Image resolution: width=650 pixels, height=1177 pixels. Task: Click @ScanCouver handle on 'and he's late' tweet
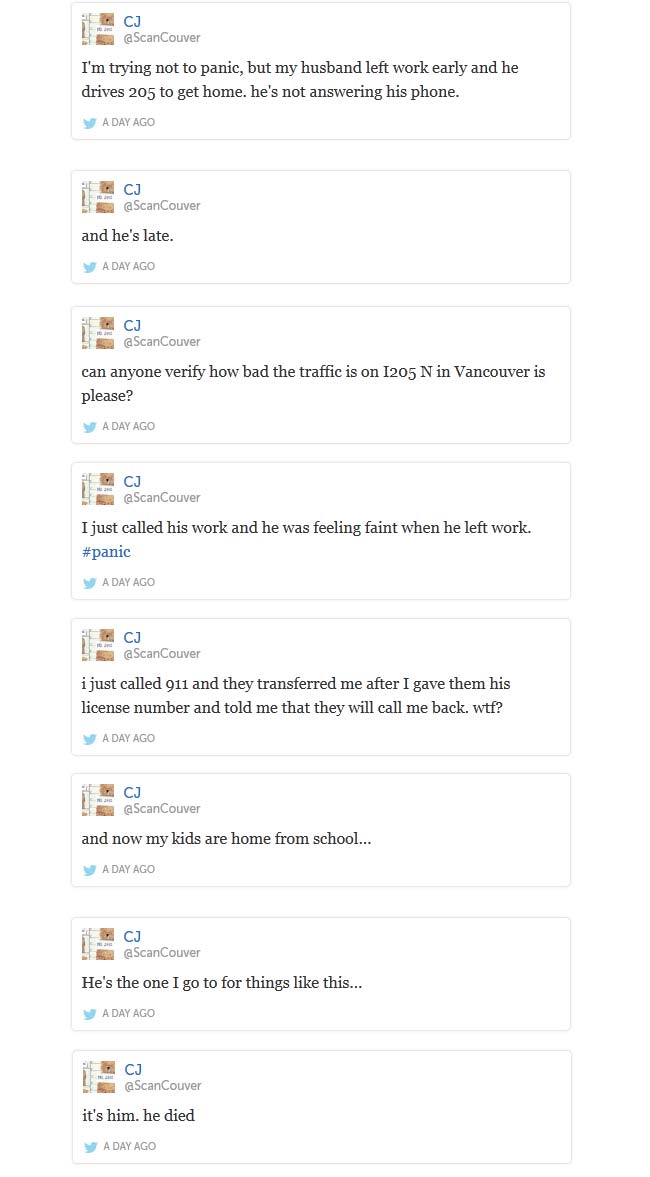pyautogui.click(x=162, y=206)
